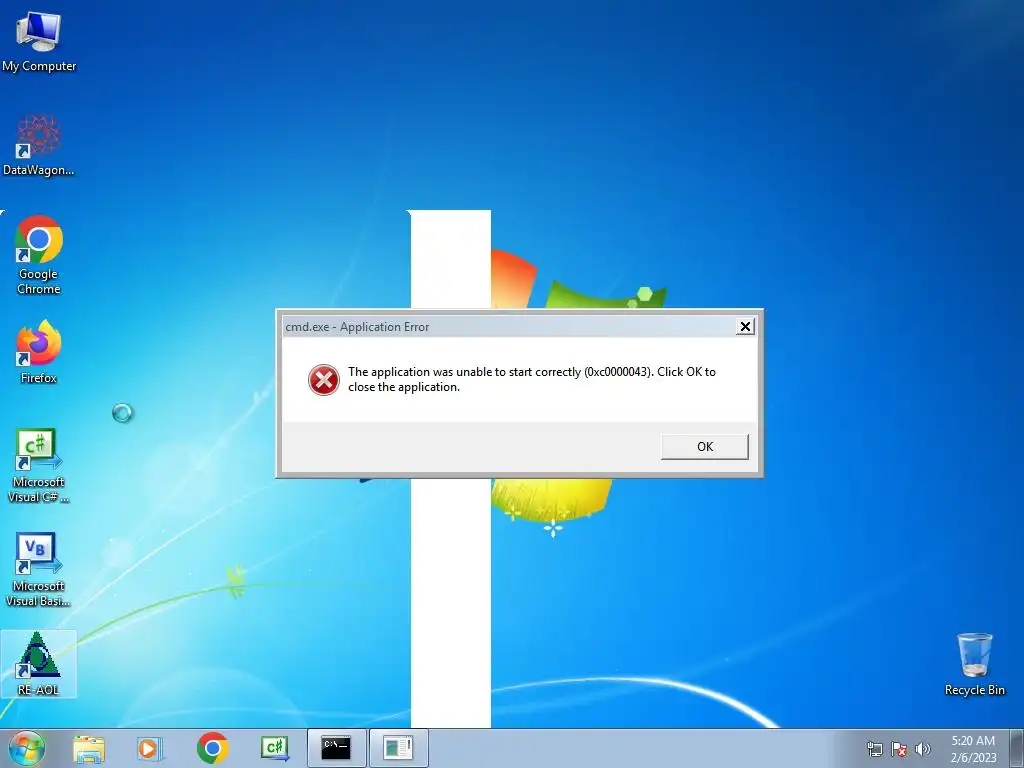Click OK to close the application error
This screenshot has width=1024, height=768.
[x=705, y=447]
